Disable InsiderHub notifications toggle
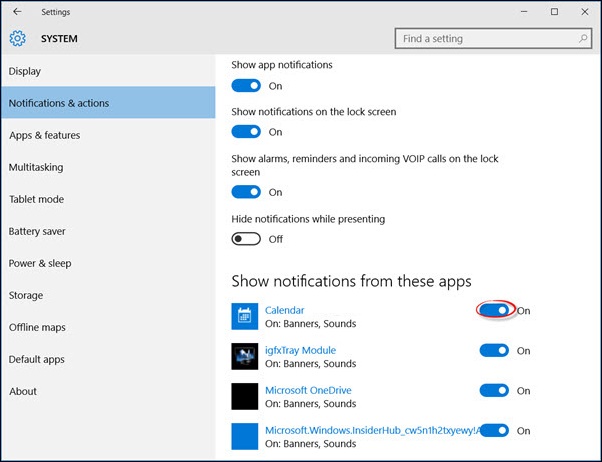Screen dimensions: 602x462 tap(494, 431)
